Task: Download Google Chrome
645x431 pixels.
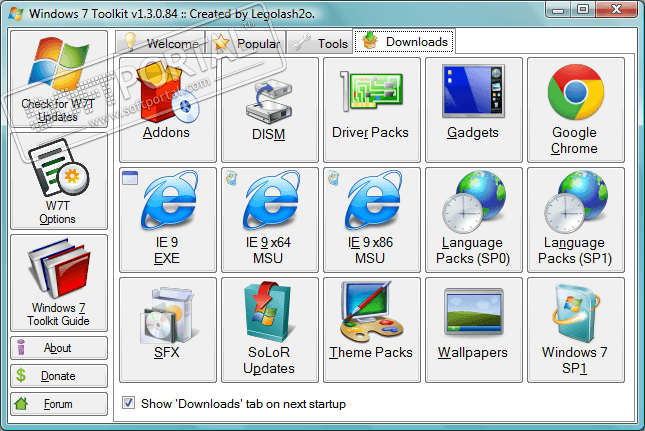Action: [576, 110]
